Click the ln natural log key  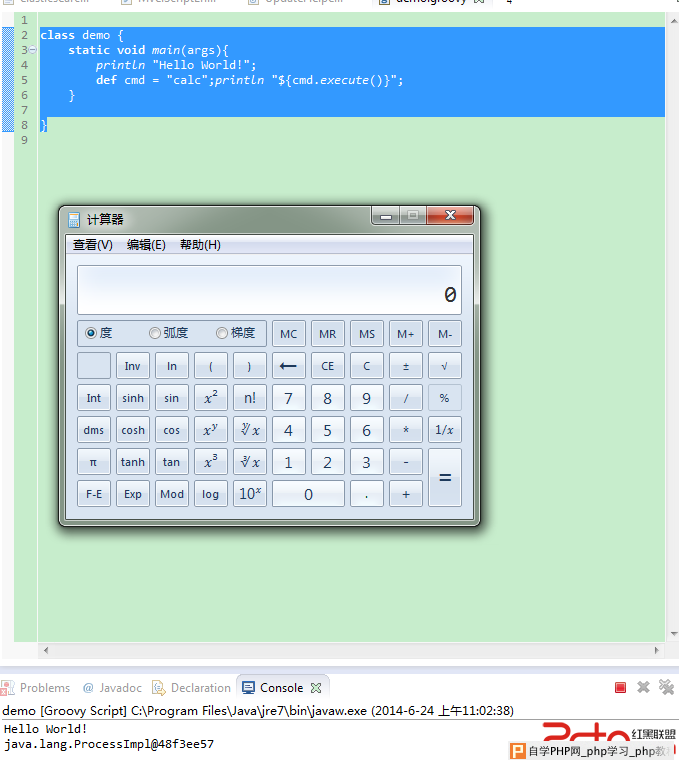tap(172, 366)
